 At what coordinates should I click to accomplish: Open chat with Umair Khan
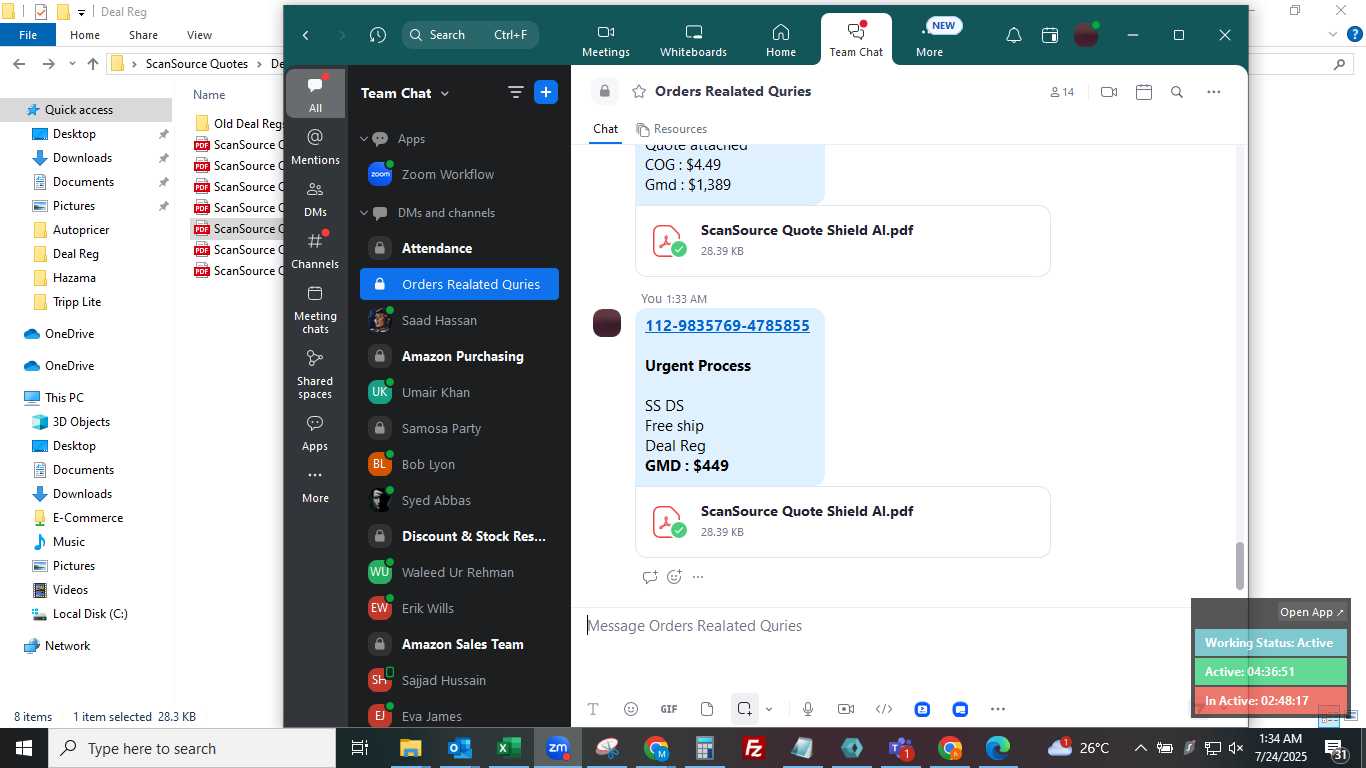(459, 392)
